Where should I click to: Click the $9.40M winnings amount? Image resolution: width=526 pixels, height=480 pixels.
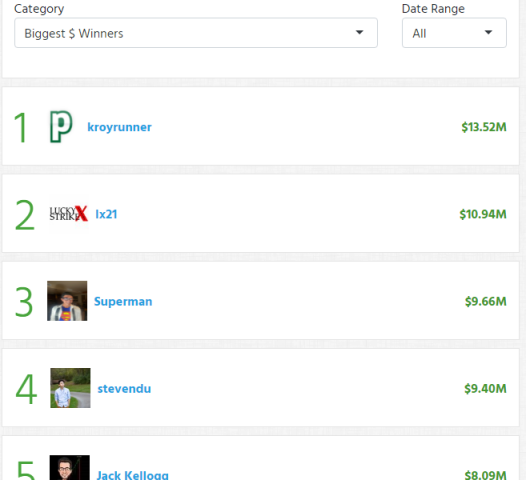485,388
